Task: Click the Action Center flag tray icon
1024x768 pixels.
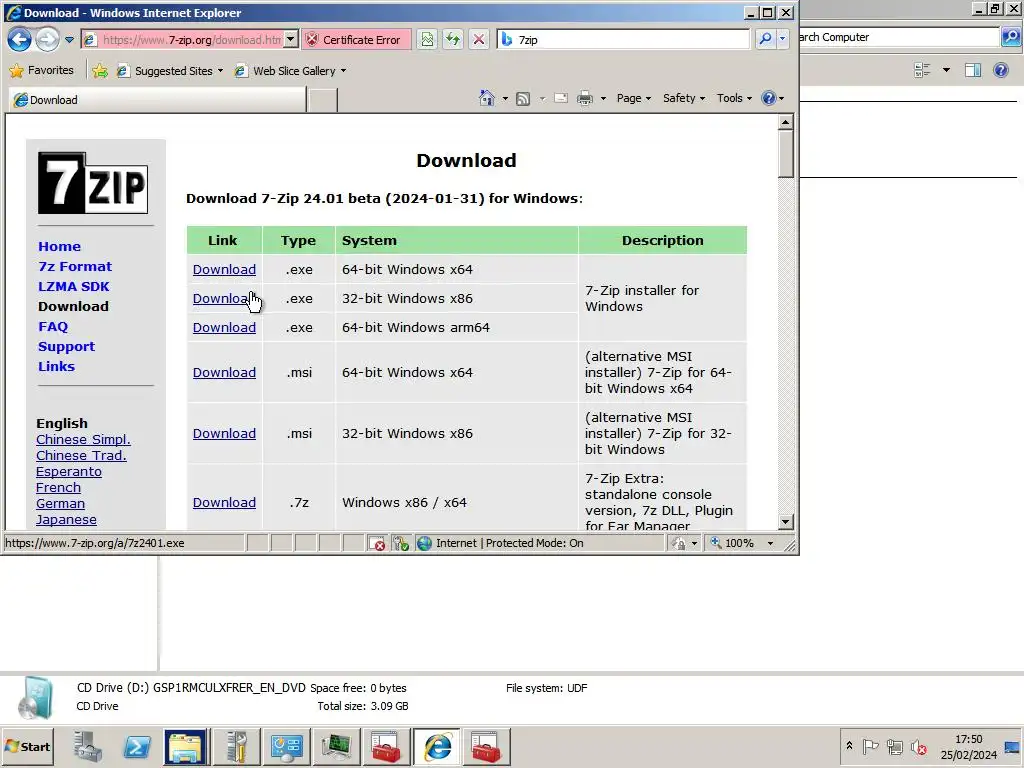Action: (x=870, y=746)
